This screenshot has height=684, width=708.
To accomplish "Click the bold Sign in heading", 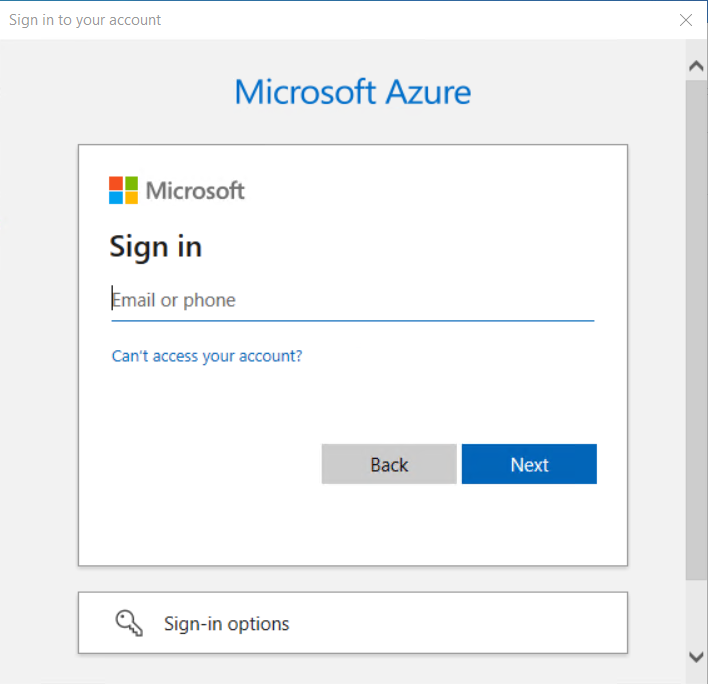I will click(155, 247).
